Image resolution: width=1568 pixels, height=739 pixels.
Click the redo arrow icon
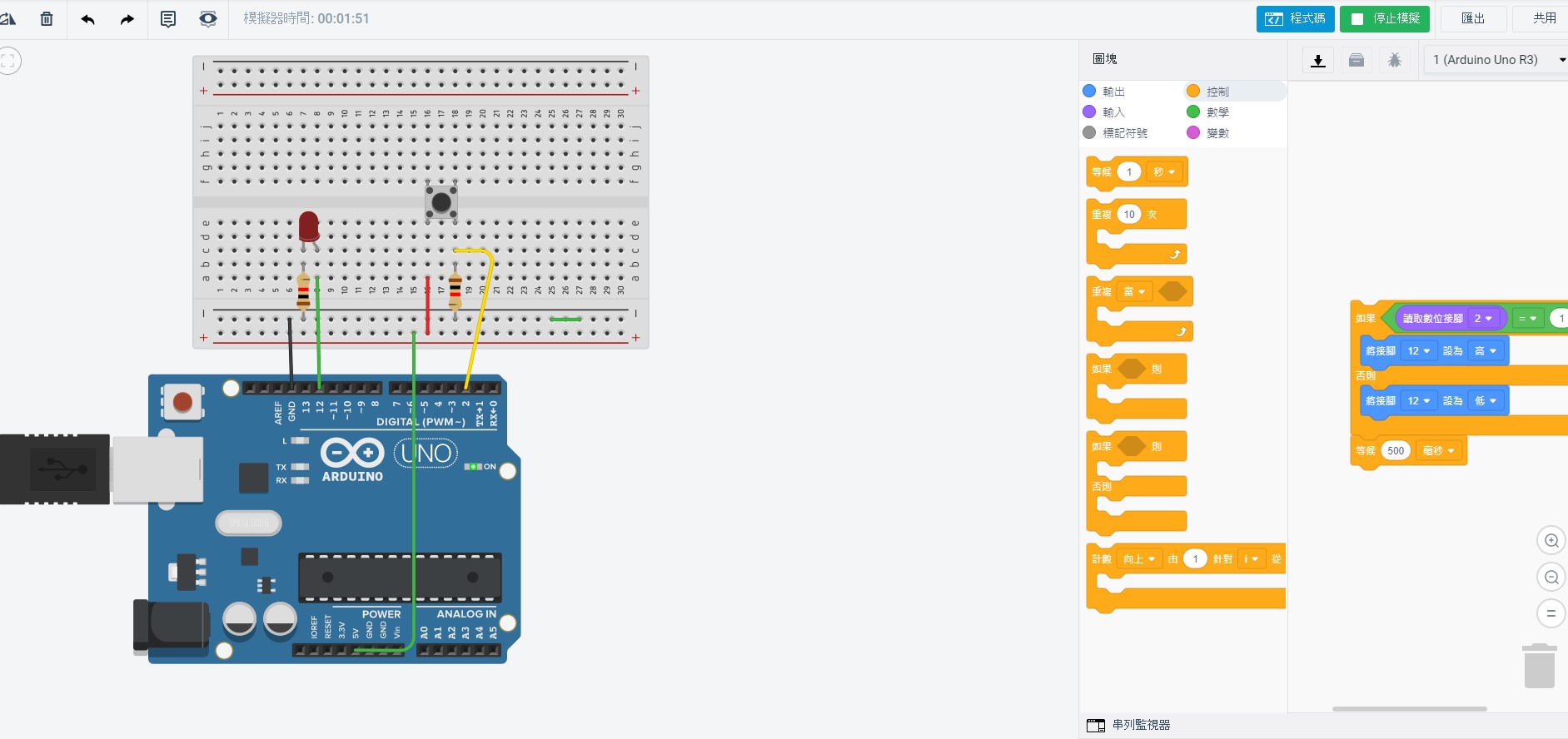pos(127,18)
